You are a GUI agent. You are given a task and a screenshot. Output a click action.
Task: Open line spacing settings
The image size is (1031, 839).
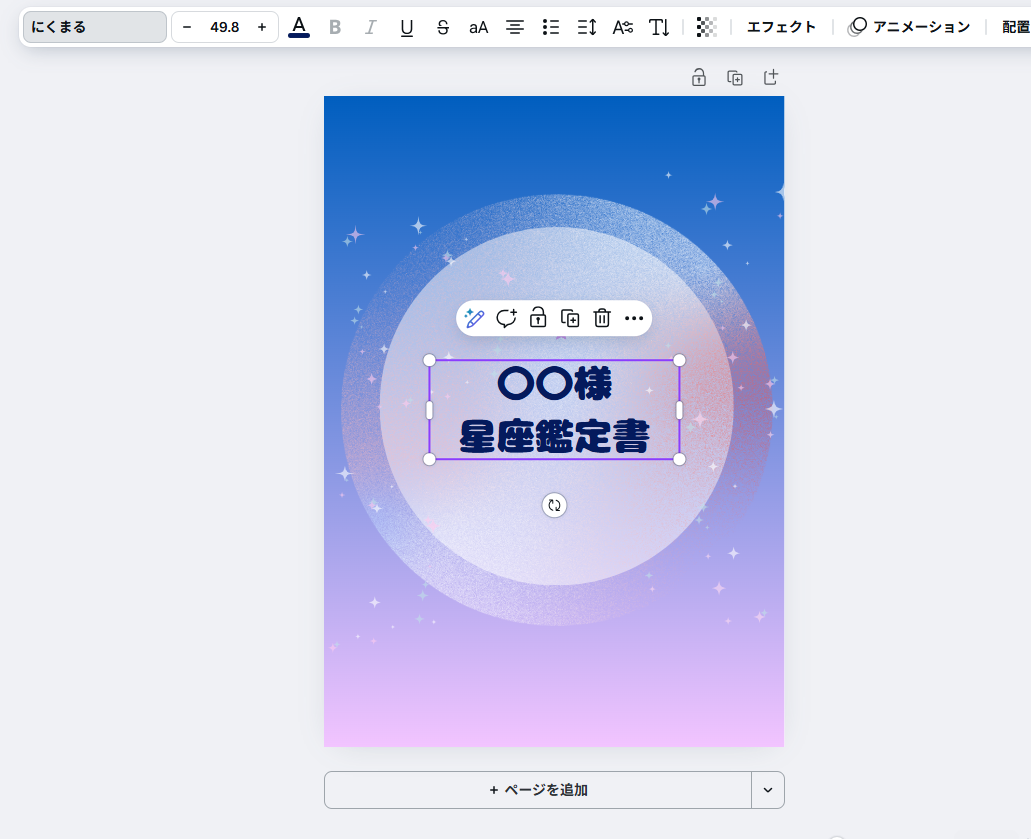pos(587,27)
